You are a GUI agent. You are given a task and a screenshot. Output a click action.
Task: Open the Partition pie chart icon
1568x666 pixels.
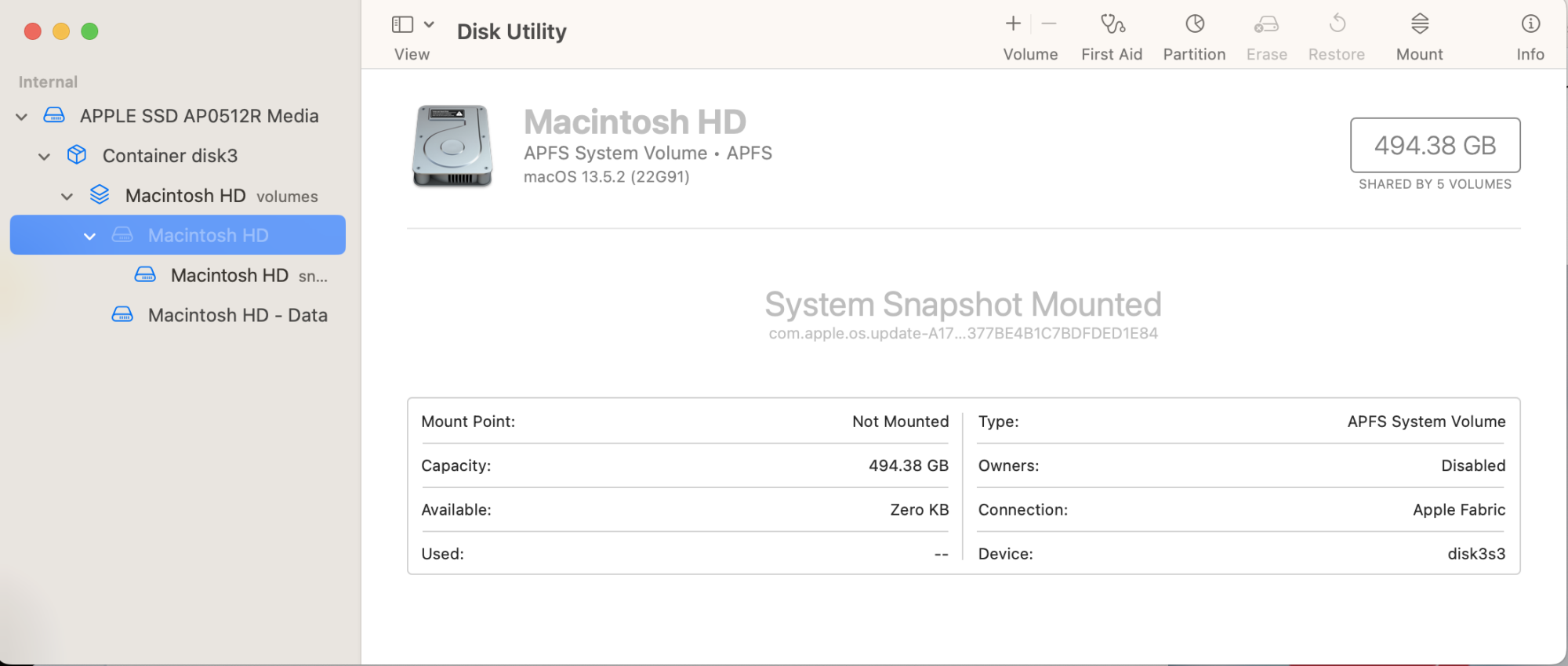[1195, 24]
